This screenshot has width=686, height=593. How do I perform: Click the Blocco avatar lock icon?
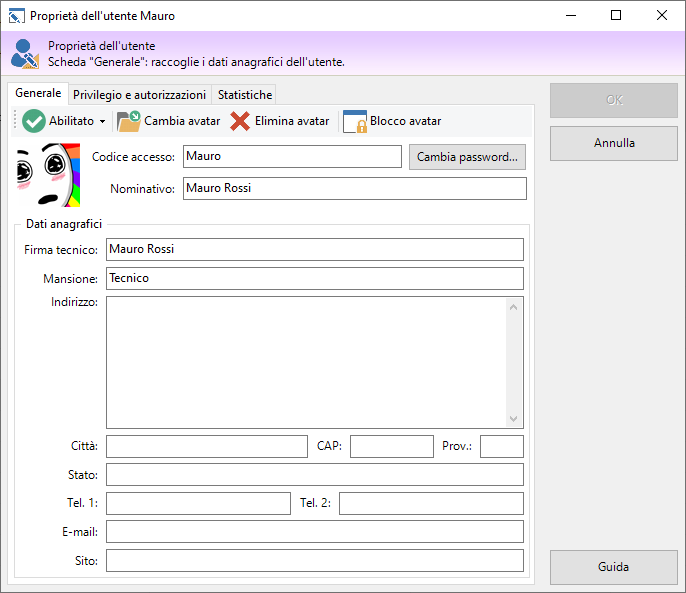point(355,121)
